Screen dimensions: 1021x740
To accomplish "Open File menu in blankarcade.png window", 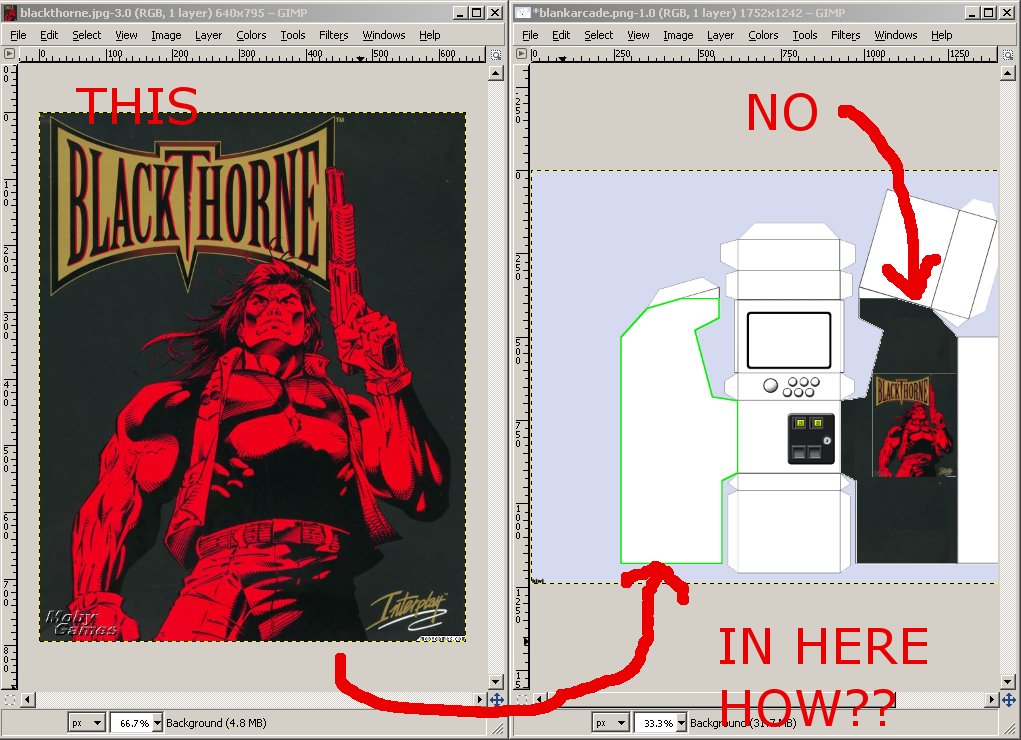I will point(530,35).
